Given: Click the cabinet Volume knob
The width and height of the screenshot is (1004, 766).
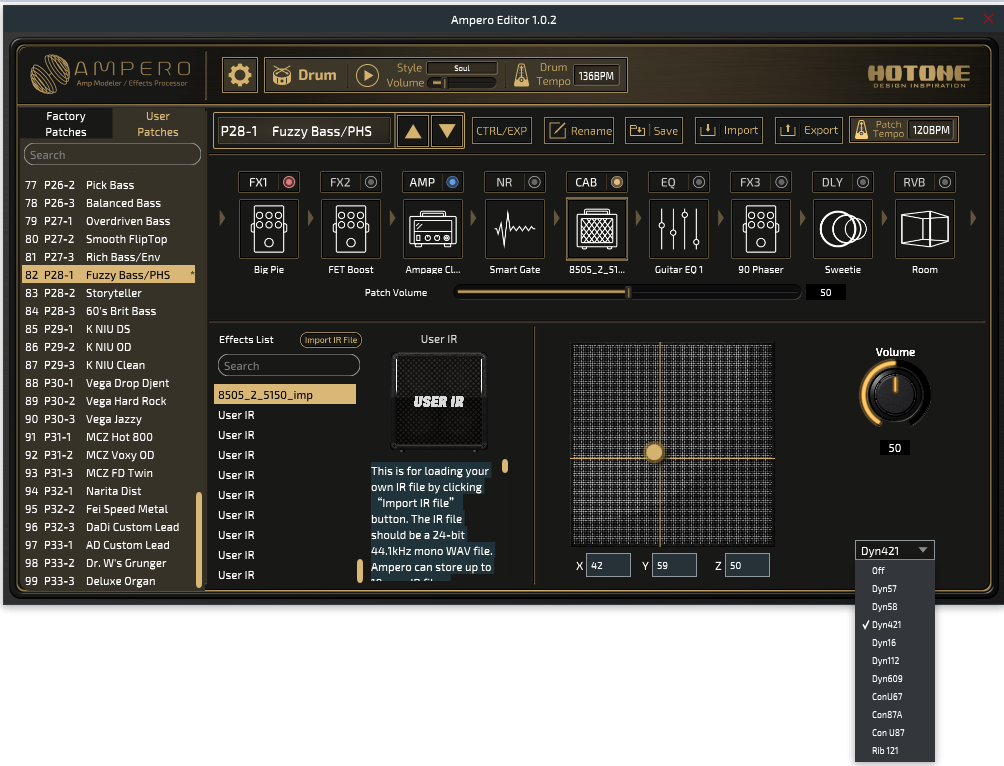Looking at the screenshot, I should coord(895,394).
